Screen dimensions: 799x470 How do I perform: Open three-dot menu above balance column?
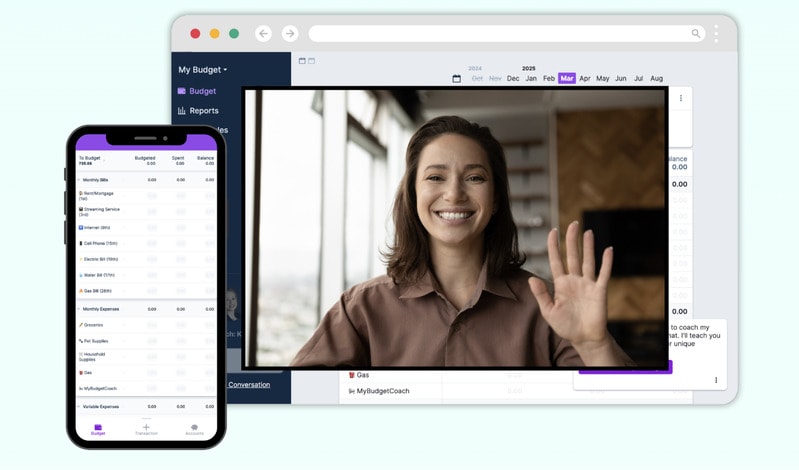[681, 98]
